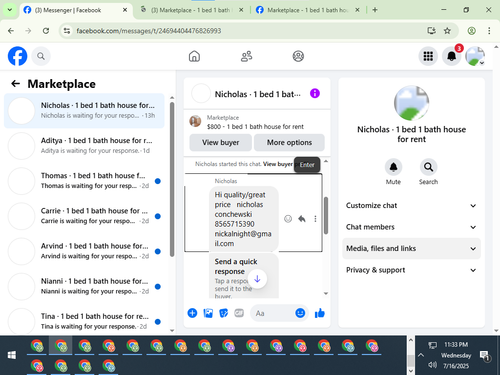Open the Tina conversation
This screenshot has width=500, height=375.
point(84,321)
